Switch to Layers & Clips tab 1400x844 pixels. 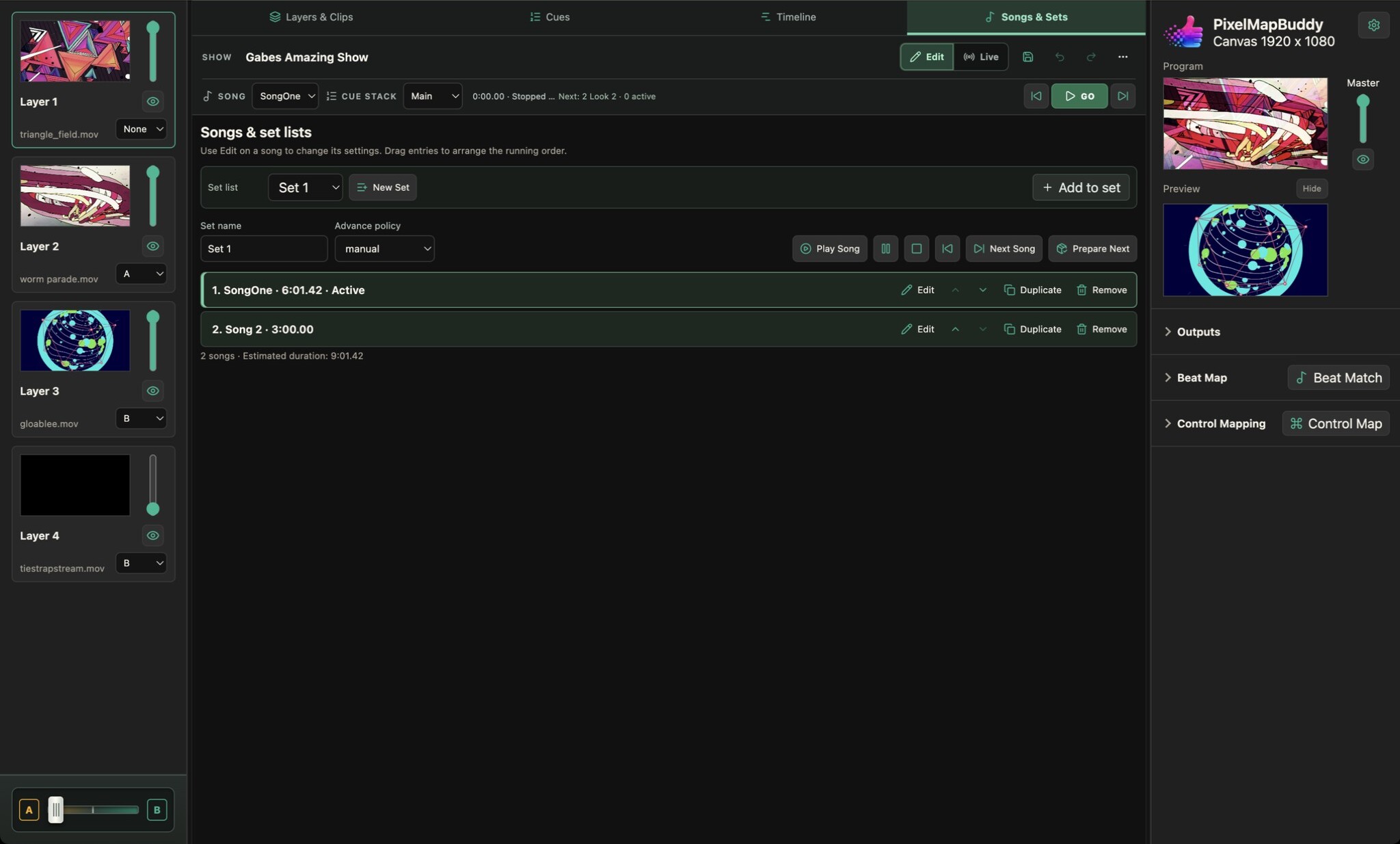point(311,17)
